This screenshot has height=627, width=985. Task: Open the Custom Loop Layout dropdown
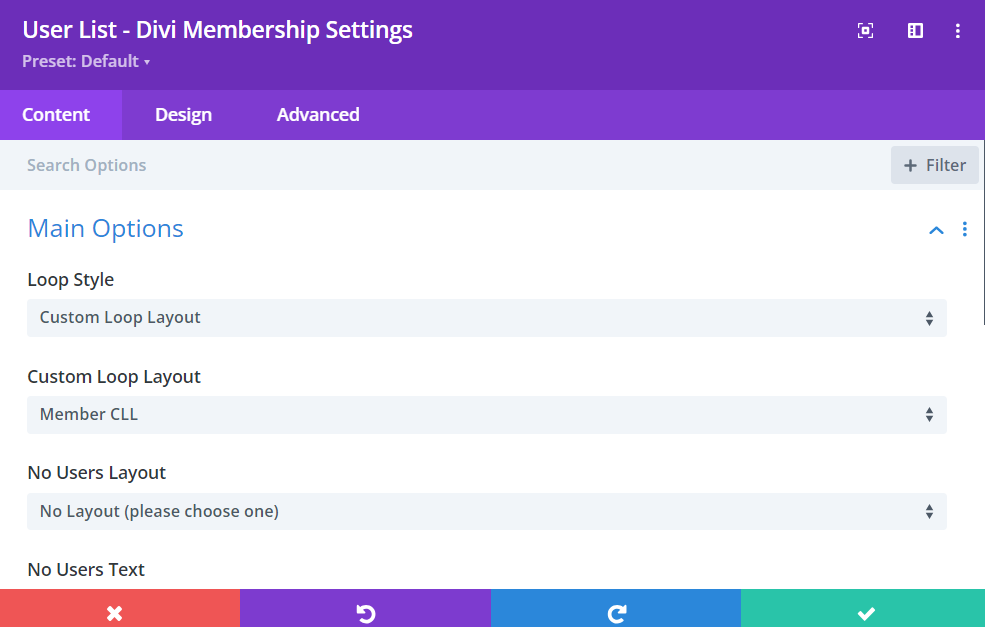pyautogui.click(x=487, y=414)
